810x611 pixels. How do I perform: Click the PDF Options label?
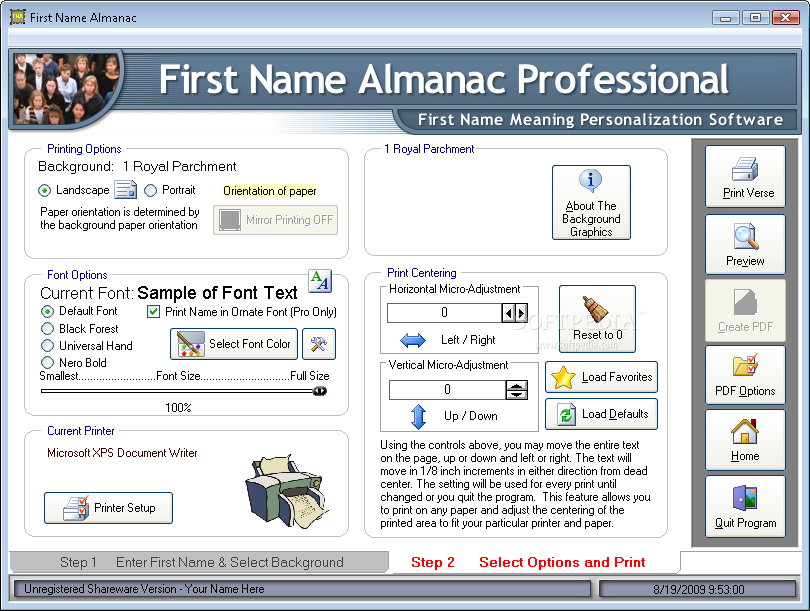tap(745, 391)
